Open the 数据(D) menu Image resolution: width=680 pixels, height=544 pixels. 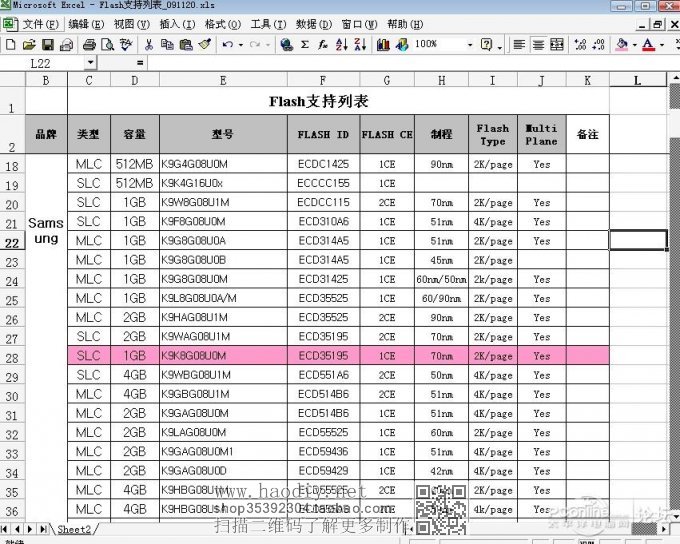click(x=313, y=24)
